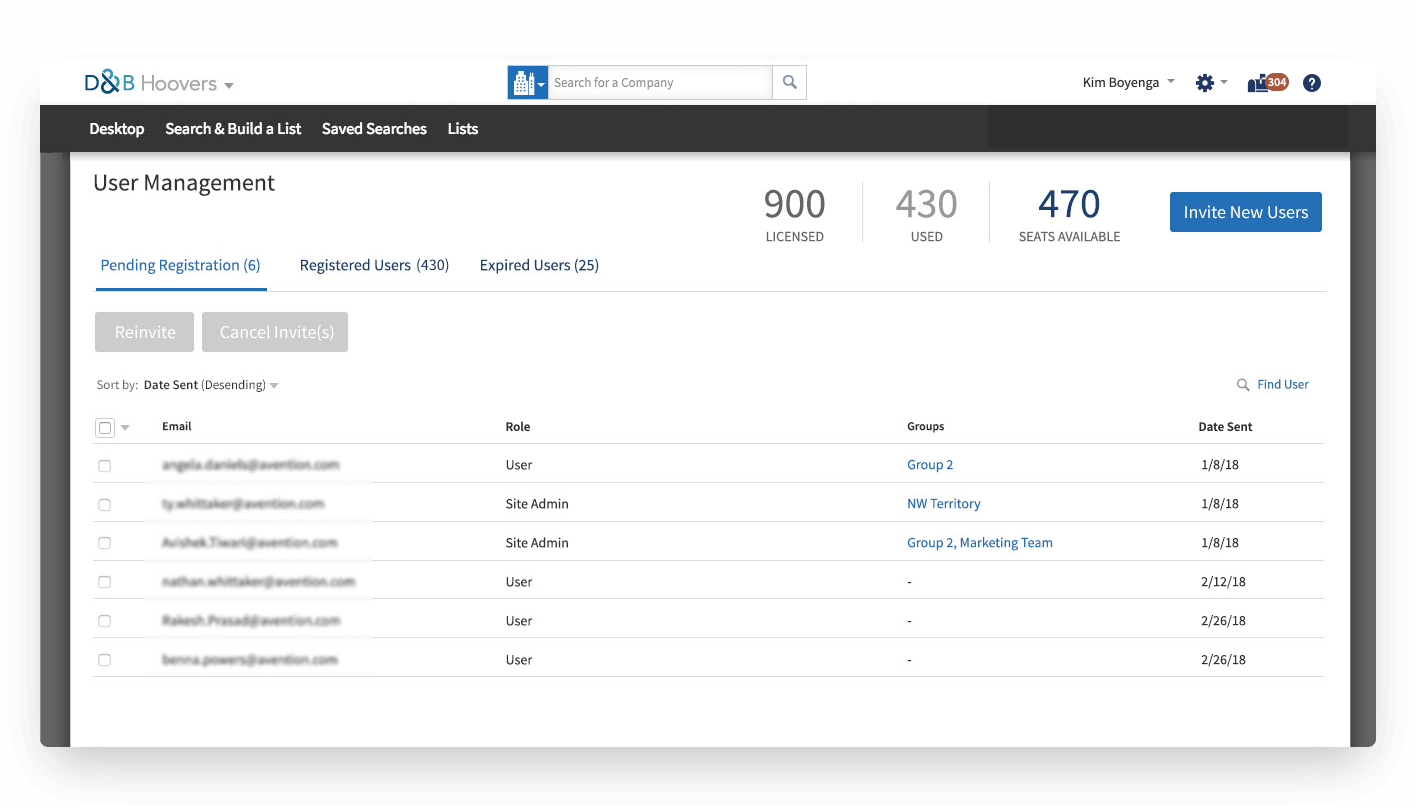This screenshot has width=1416, height=807.
Task: Click the D&B Hoovers logo
Action: pyautogui.click(x=150, y=82)
